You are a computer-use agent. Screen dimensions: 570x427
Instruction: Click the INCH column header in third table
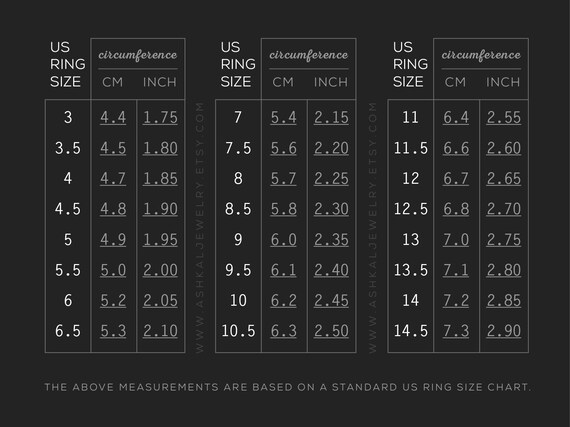(x=503, y=82)
